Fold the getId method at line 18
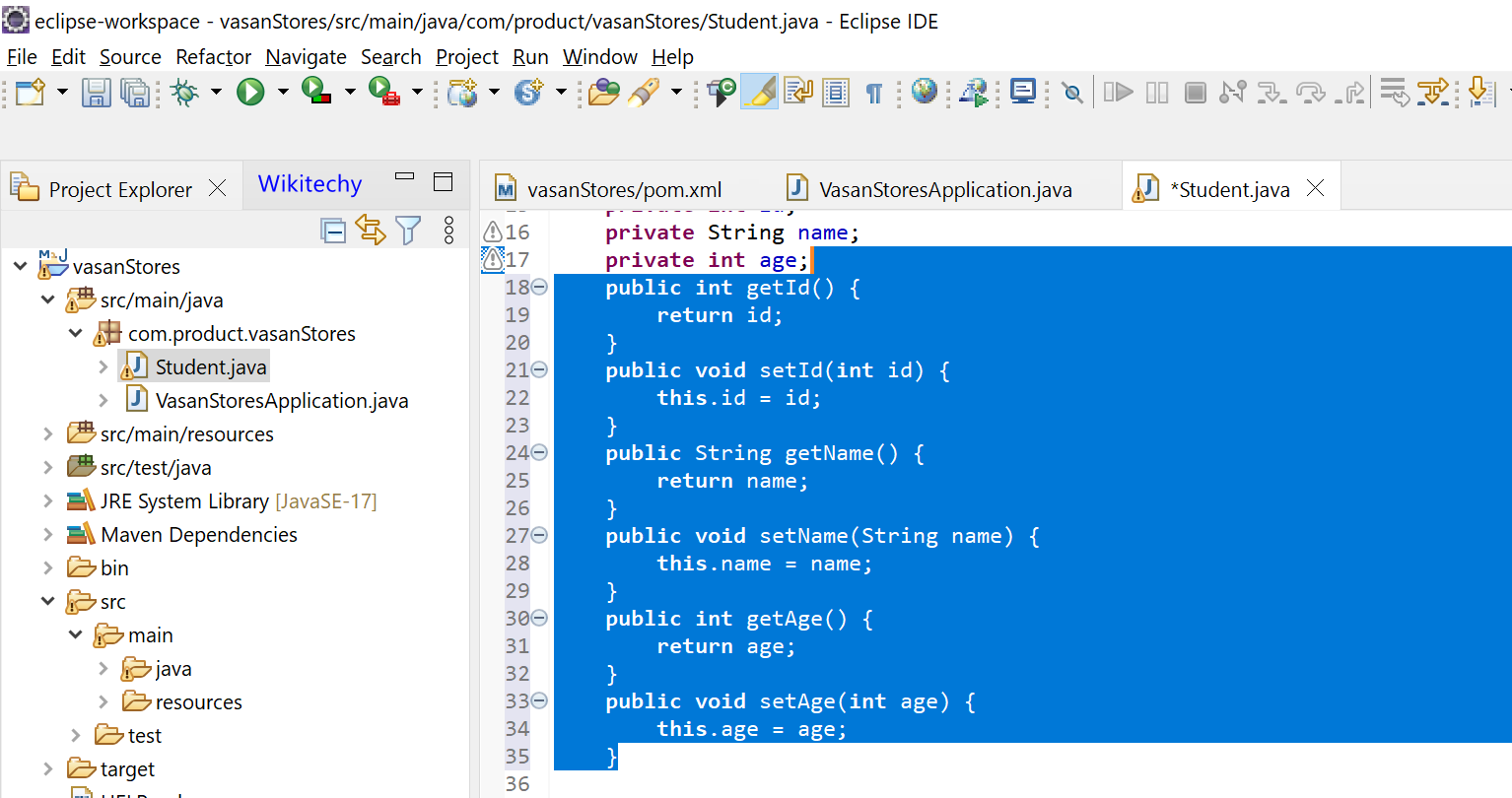 pyautogui.click(x=539, y=288)
